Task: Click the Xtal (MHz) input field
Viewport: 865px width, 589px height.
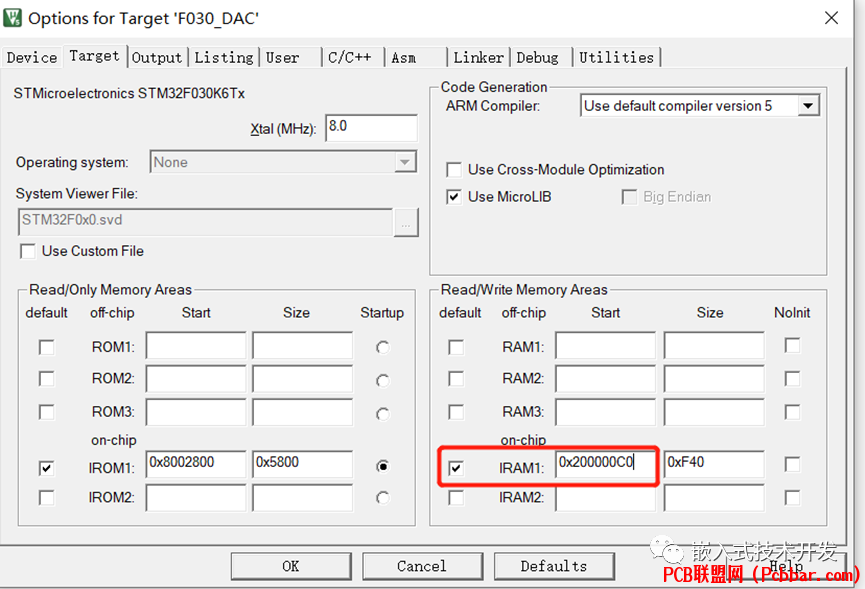Action: pos(371,128)
